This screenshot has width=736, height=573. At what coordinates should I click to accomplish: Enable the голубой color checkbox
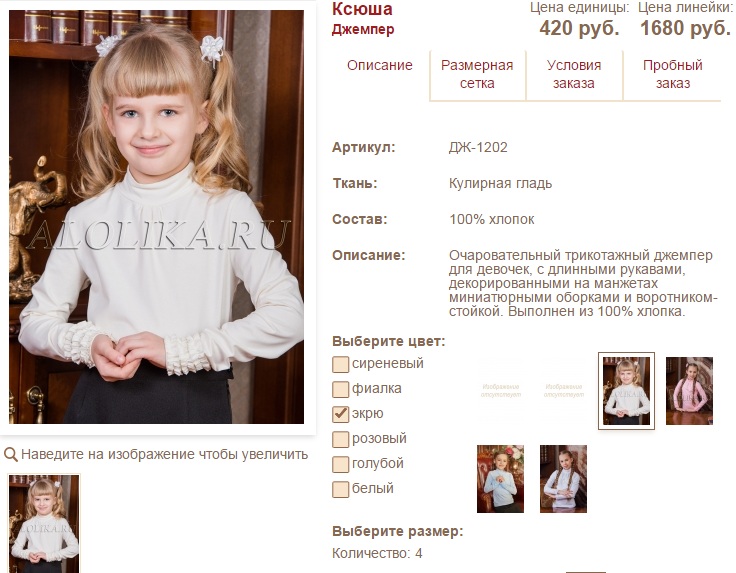click(340, 464)
